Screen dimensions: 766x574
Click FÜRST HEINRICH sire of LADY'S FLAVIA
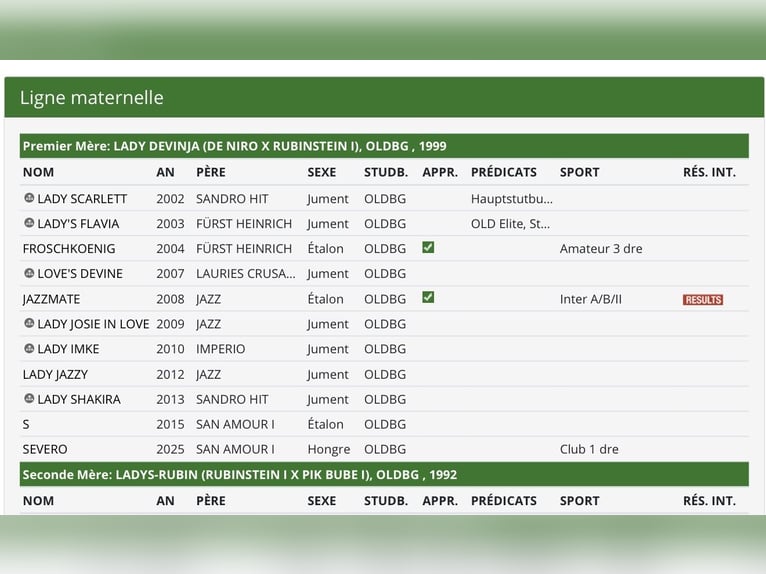[244, 224]
